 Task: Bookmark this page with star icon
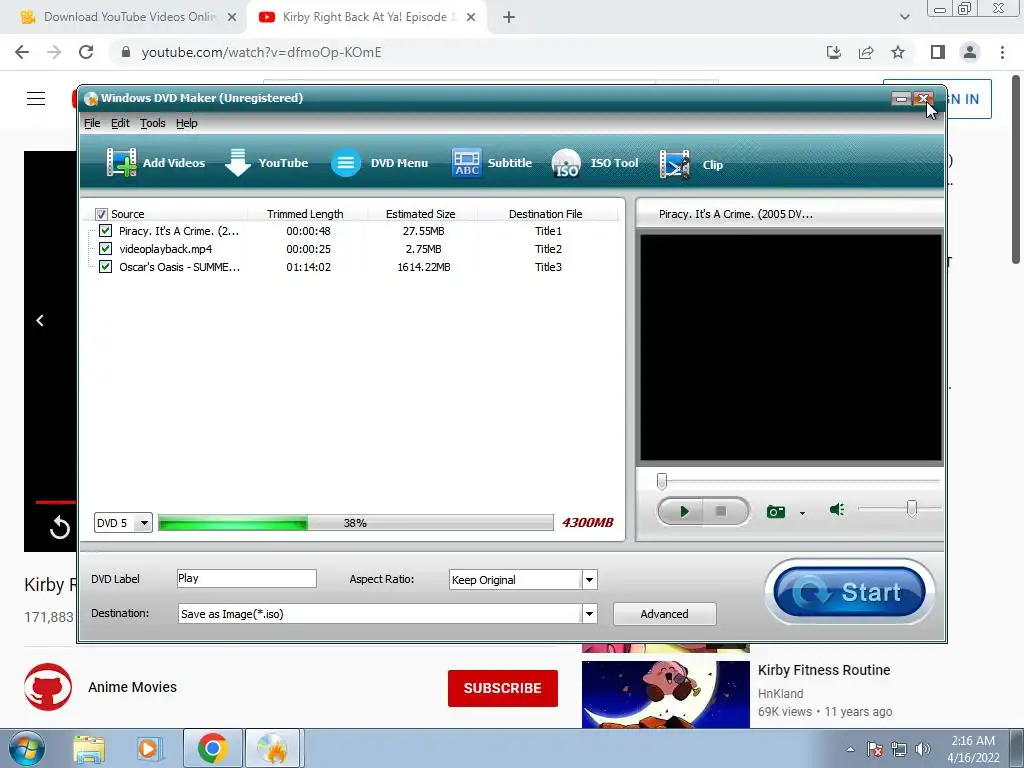coord(898,52)
